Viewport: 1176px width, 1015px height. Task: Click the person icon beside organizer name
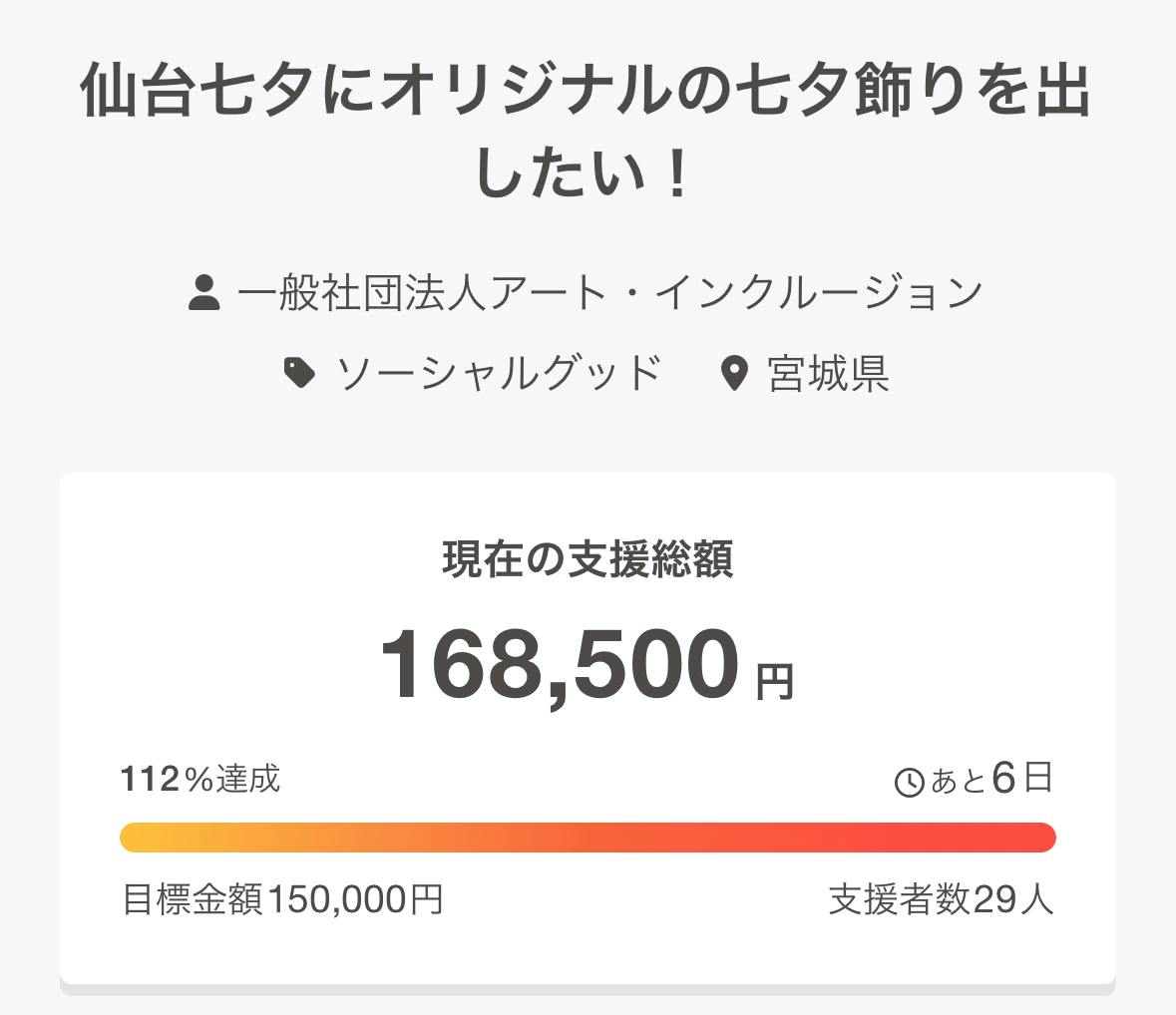204,294
